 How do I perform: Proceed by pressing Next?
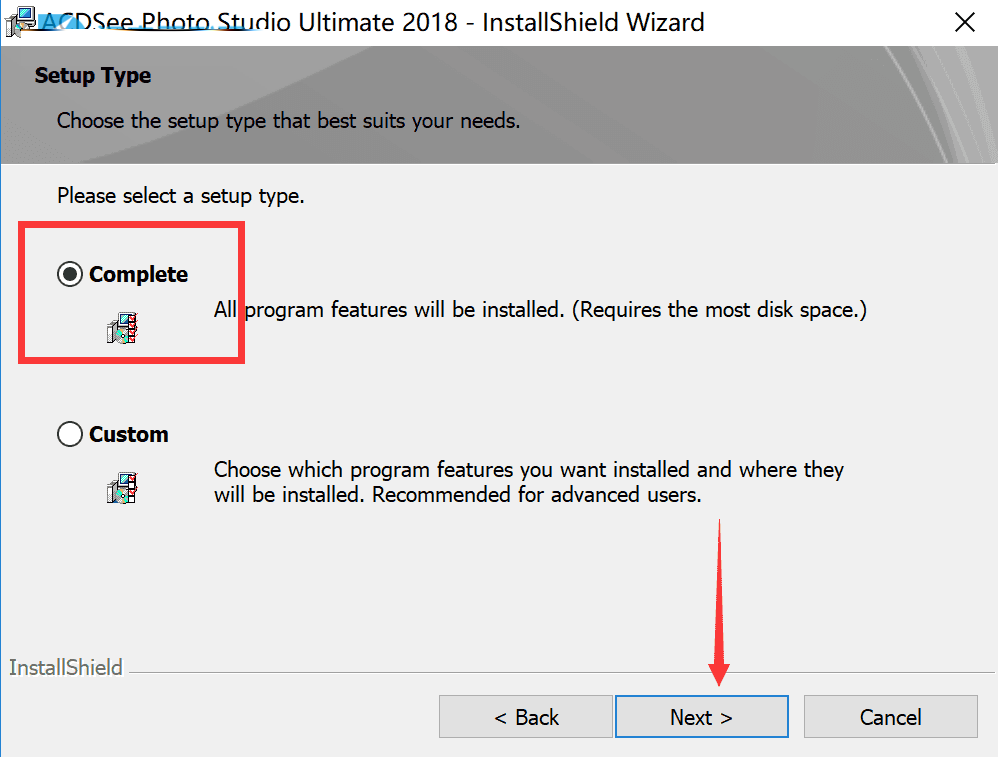pyautogui.click(x=701, y=717)
